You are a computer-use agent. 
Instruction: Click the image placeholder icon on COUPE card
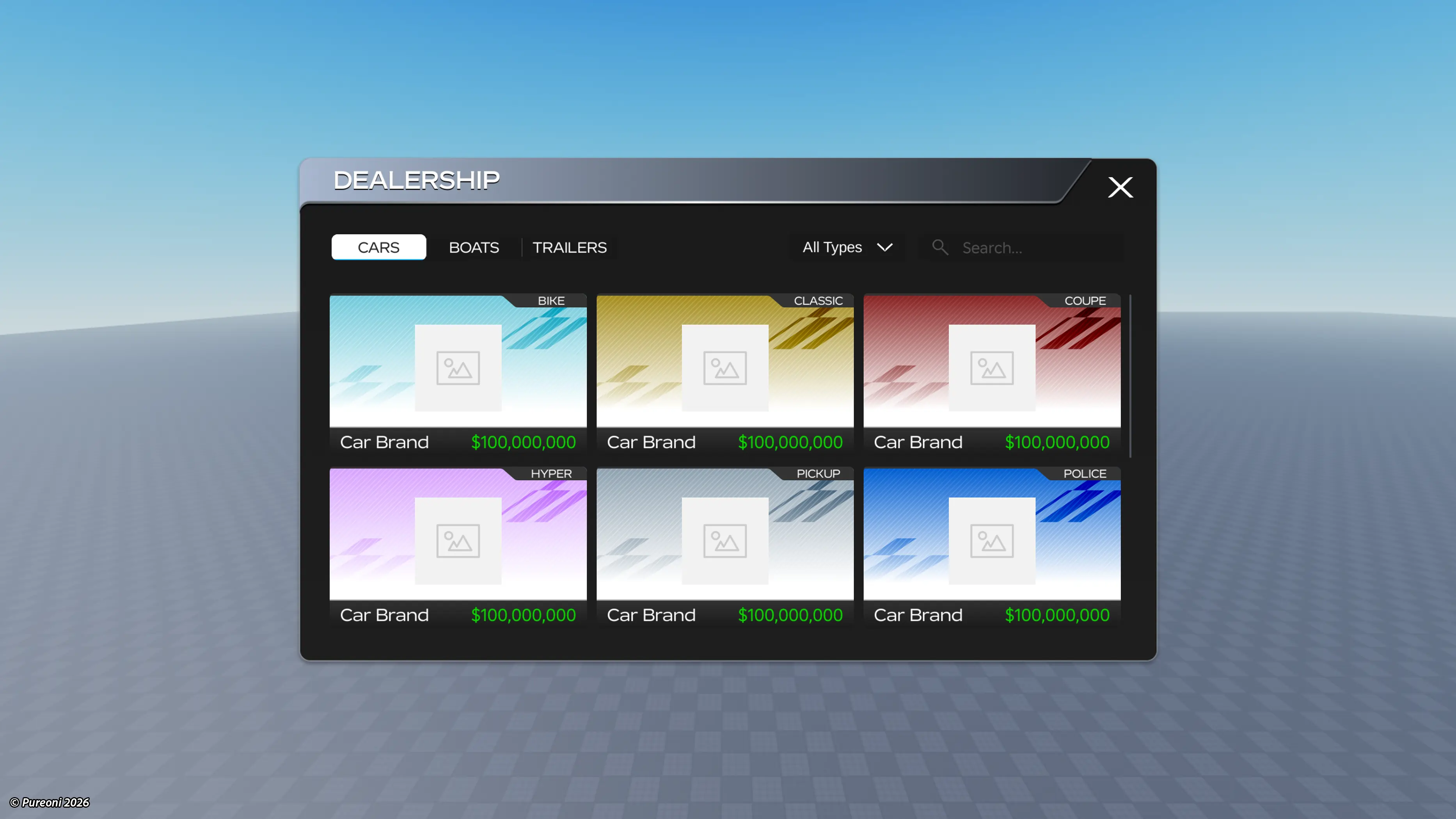(x=991, y=368)
